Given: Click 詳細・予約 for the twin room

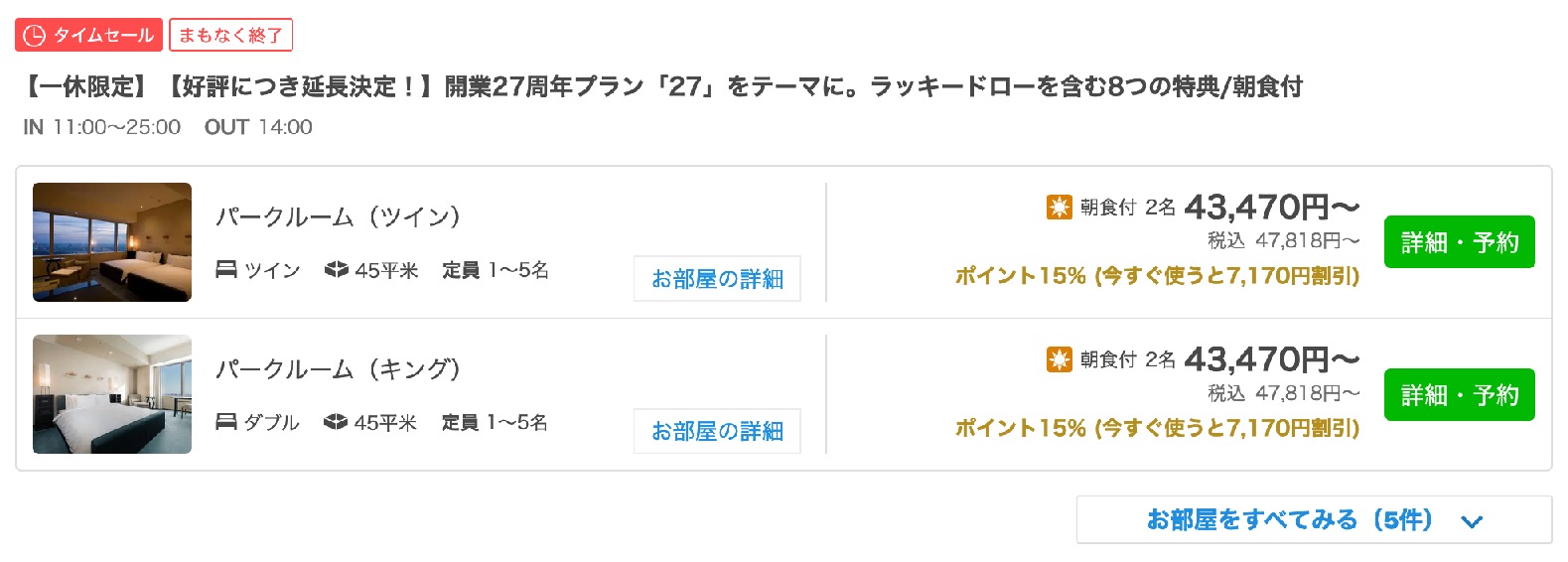Looking at the screenshot, I should click(x=1459, y=242).
